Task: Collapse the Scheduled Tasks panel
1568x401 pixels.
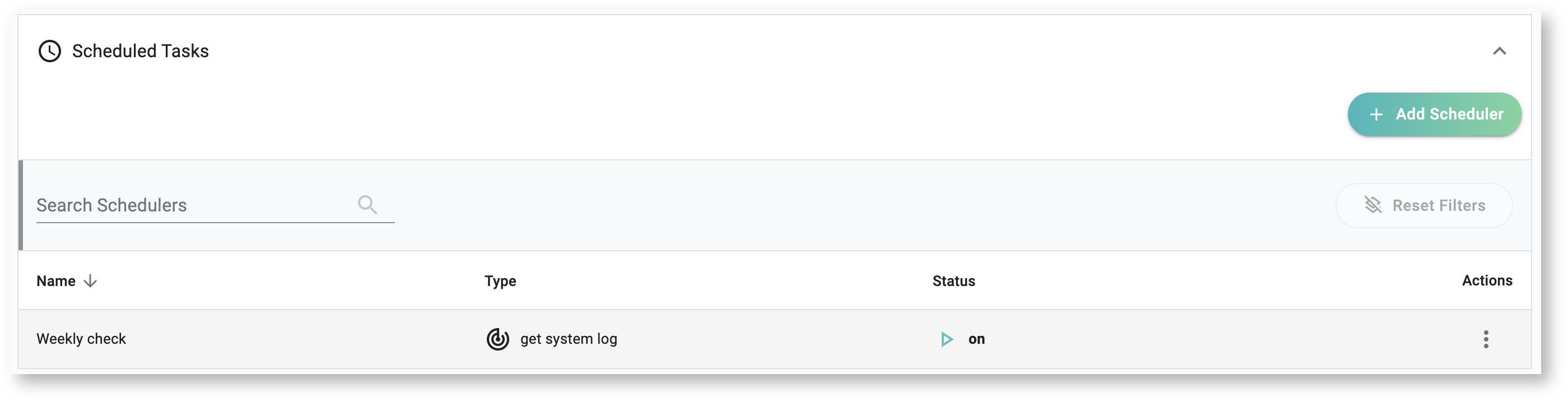Action: [x=1499, y=51]
